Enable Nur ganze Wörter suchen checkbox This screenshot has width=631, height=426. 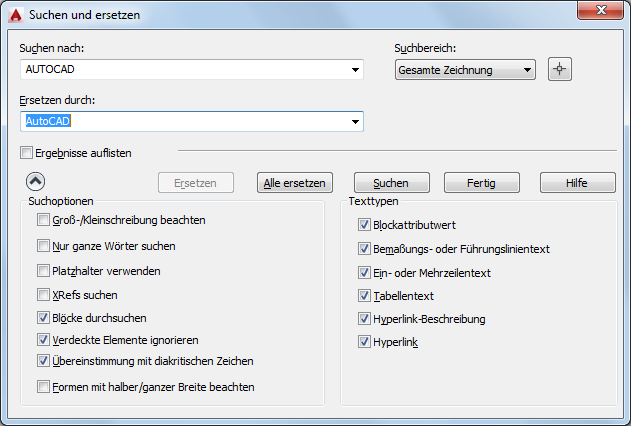43,246
